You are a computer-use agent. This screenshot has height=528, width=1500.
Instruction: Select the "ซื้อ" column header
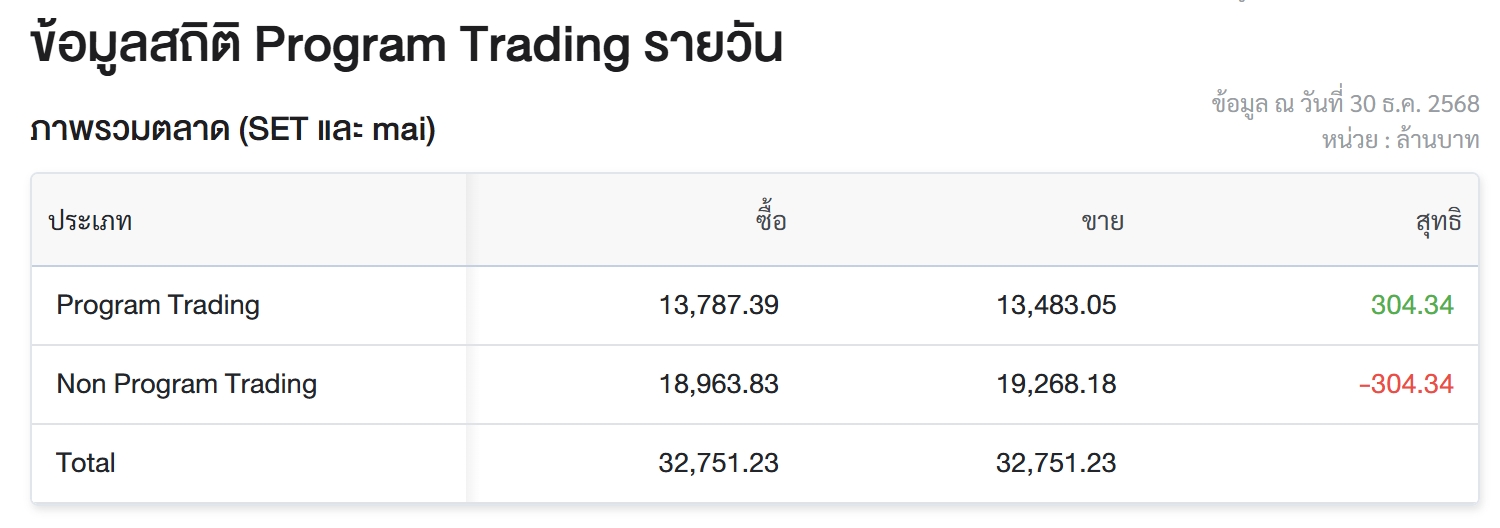pos(770,221)
